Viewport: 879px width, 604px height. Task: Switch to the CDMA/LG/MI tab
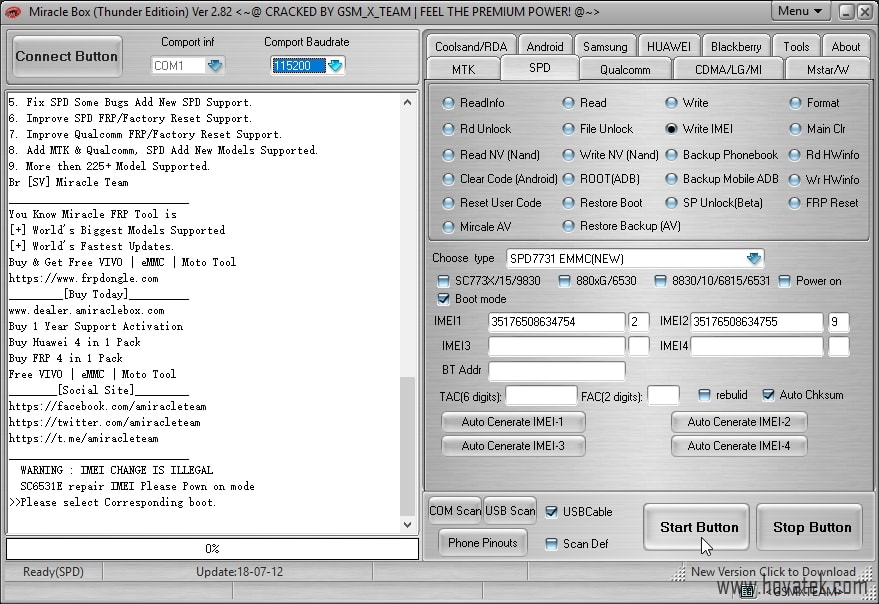[728, 70]
